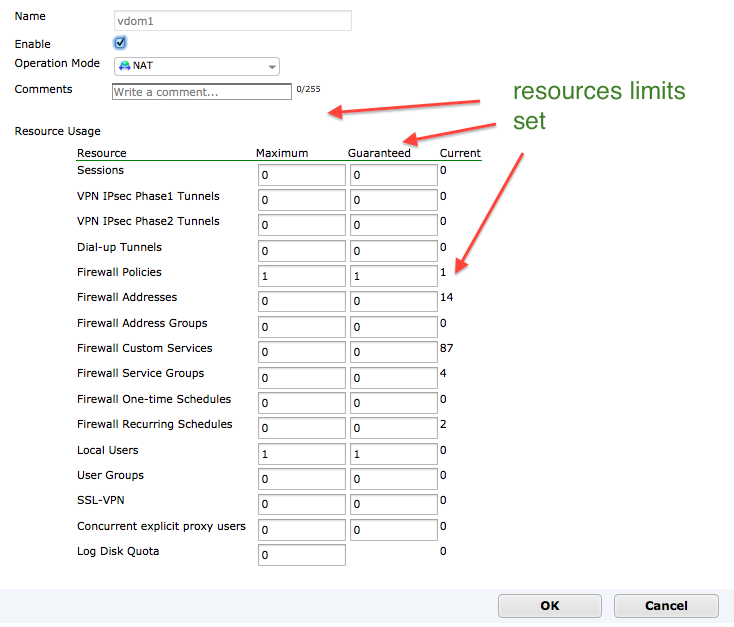Edit Firewall Custom Services Guaranteed field
Viewport: 734px width, 627px height.
(x=394, y=352)
